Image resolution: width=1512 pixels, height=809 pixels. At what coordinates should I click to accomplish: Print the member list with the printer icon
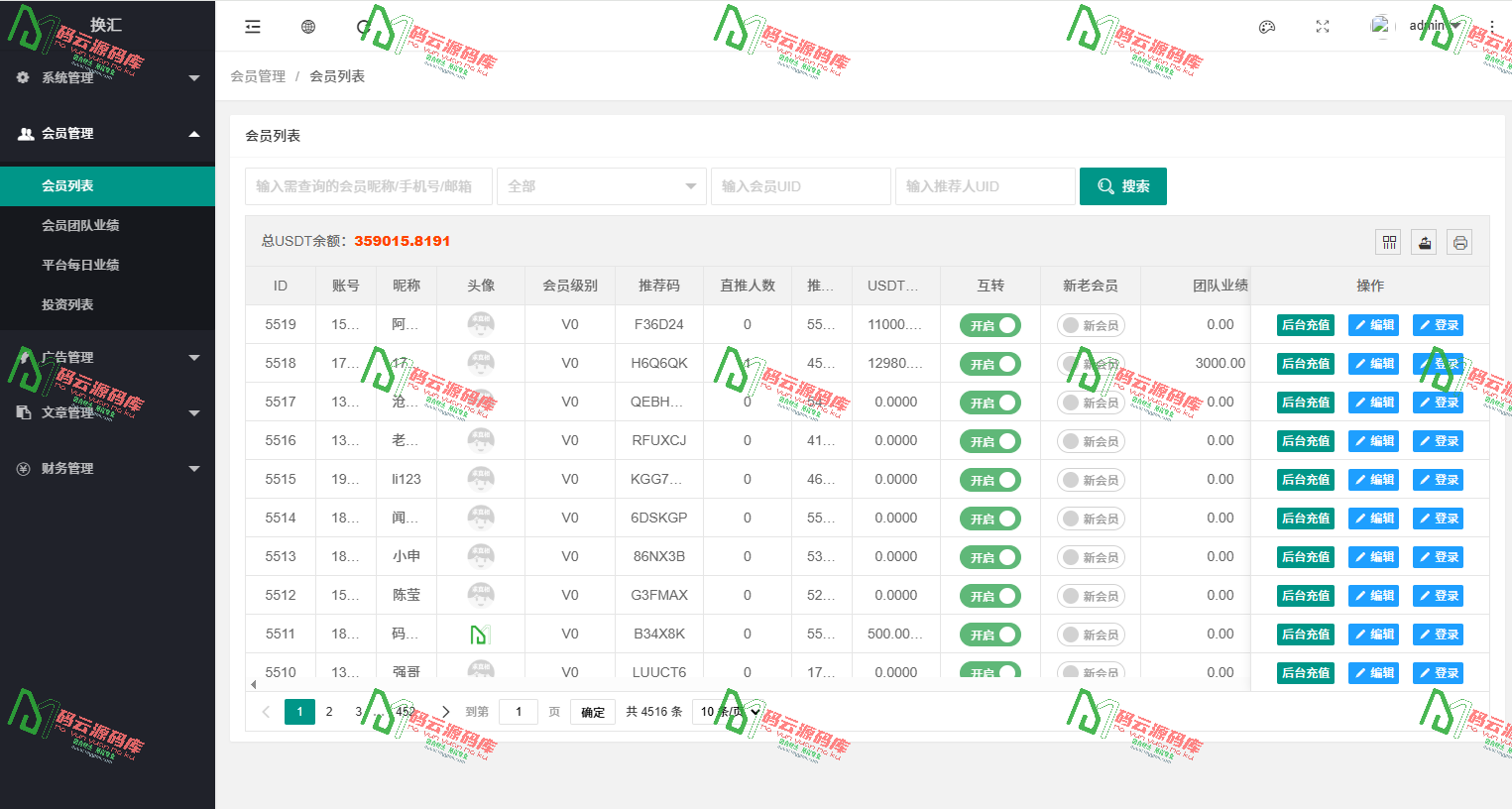pos(1458,242)
